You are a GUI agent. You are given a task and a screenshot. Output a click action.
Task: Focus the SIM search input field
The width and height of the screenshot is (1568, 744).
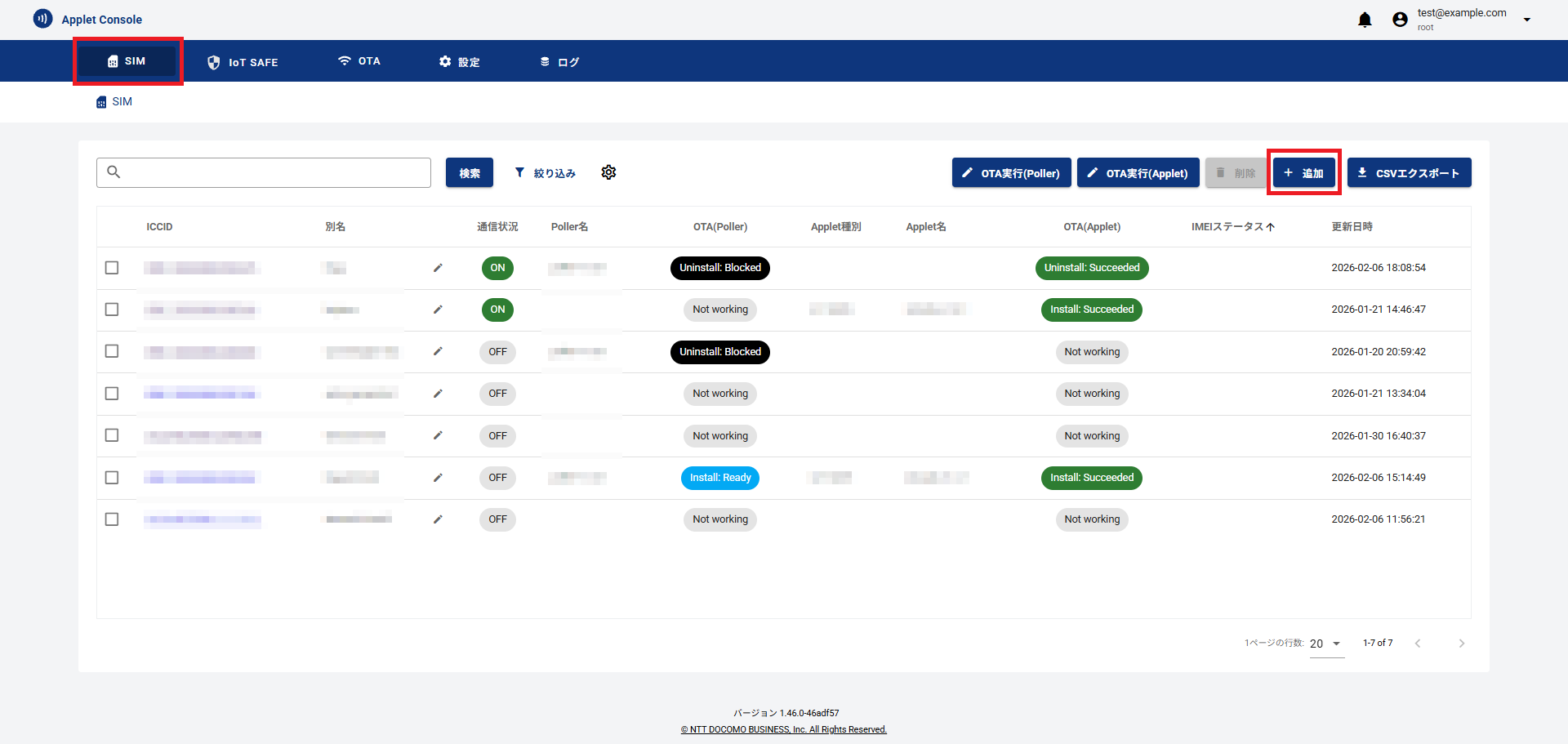tap(274, 172)
